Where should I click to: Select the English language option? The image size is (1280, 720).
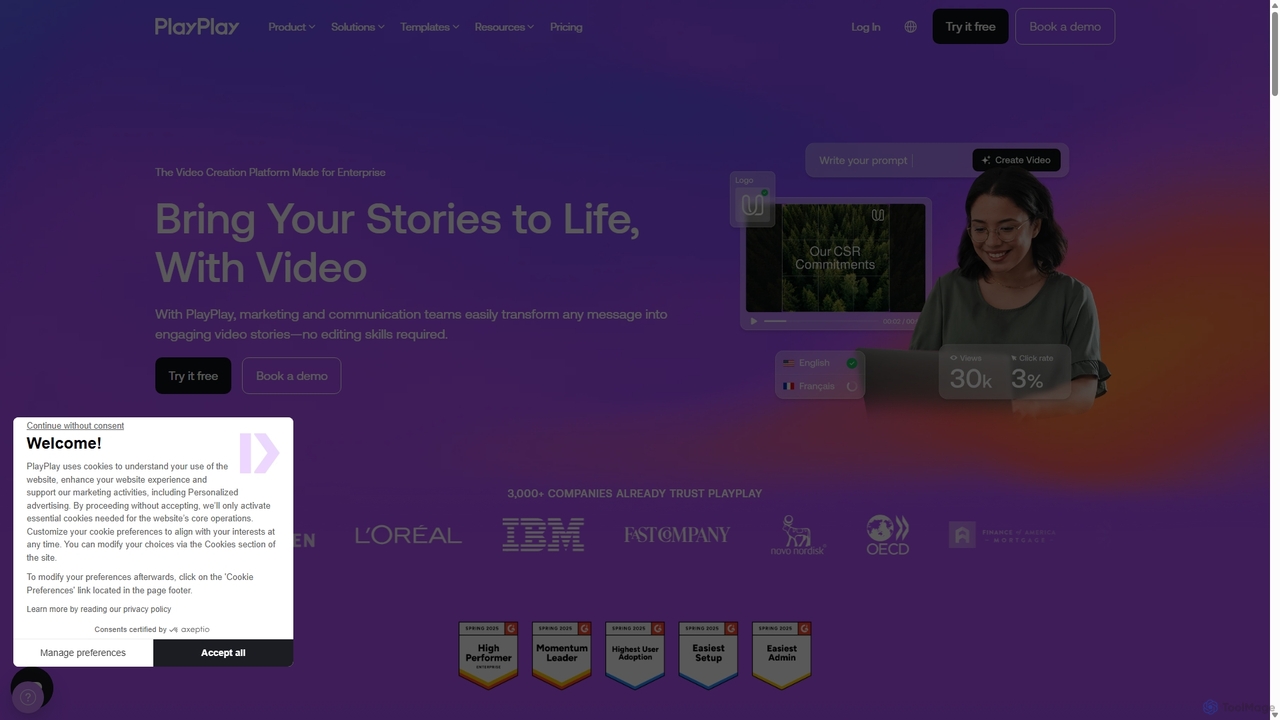pyautogui.click(x=820, y=363)
